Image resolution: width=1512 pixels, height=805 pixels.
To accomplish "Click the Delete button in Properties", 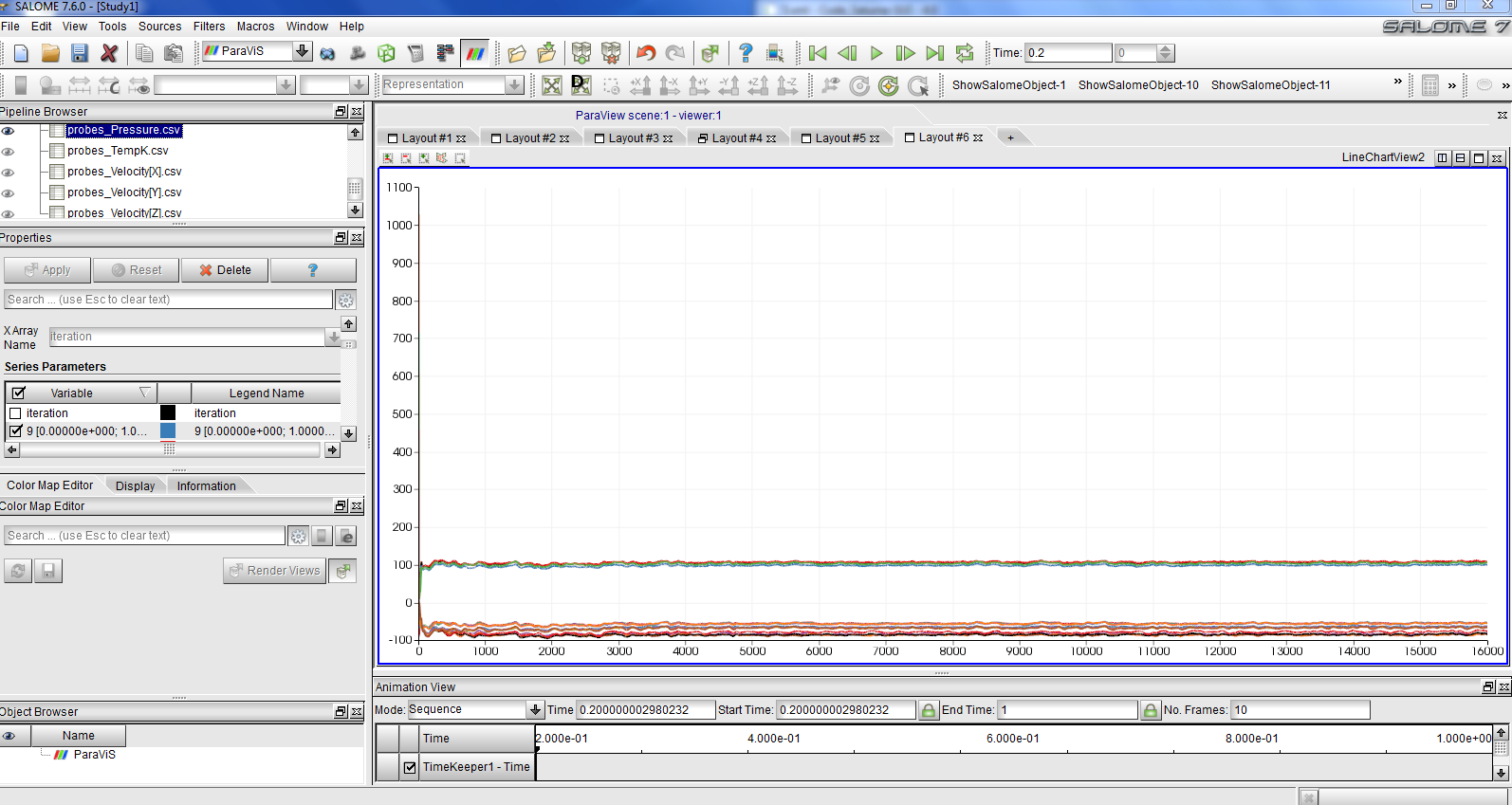I will pyautogui.click(x=225, y=270).
